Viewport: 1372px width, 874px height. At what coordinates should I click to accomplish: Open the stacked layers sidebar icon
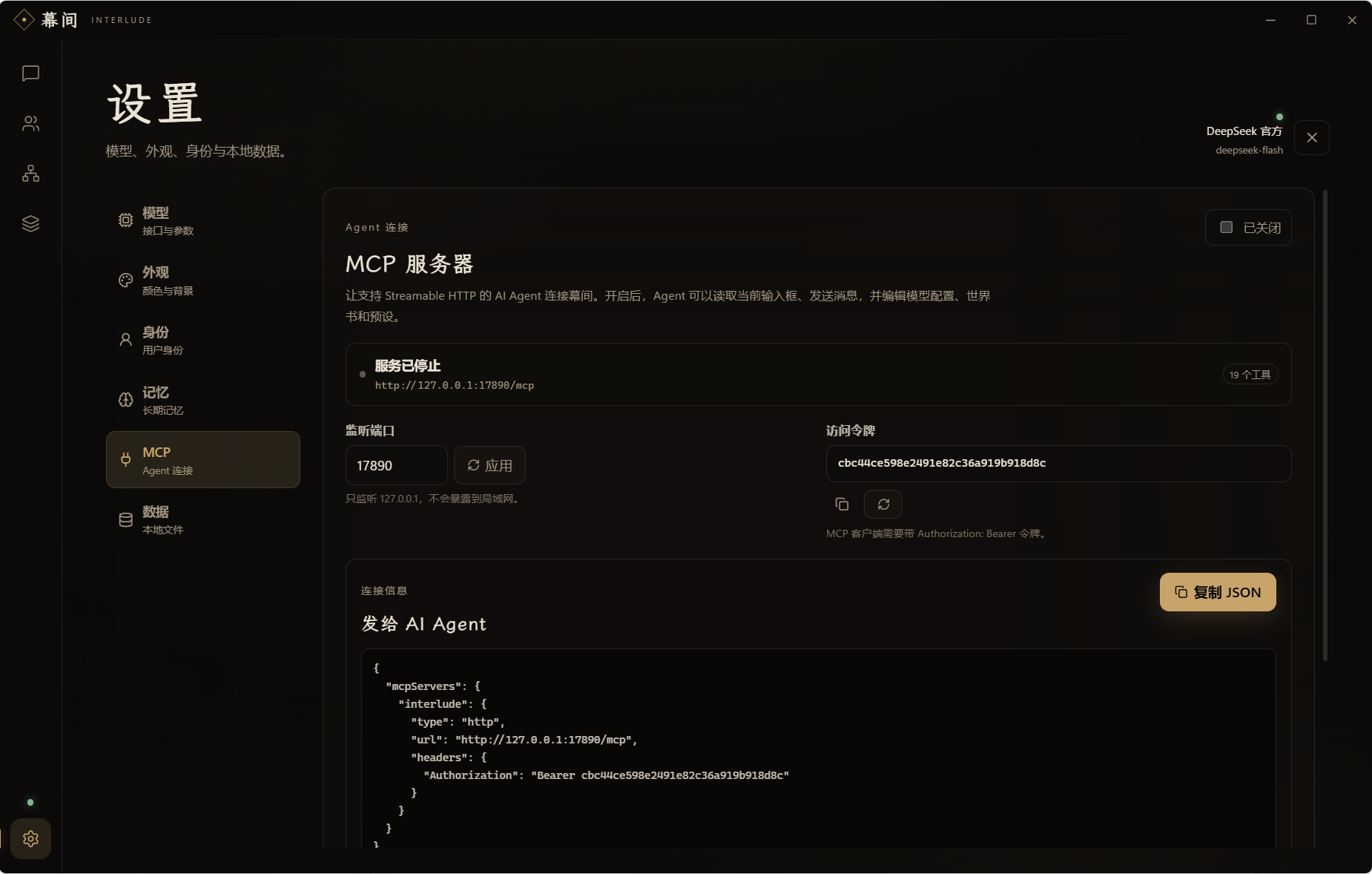30,223
